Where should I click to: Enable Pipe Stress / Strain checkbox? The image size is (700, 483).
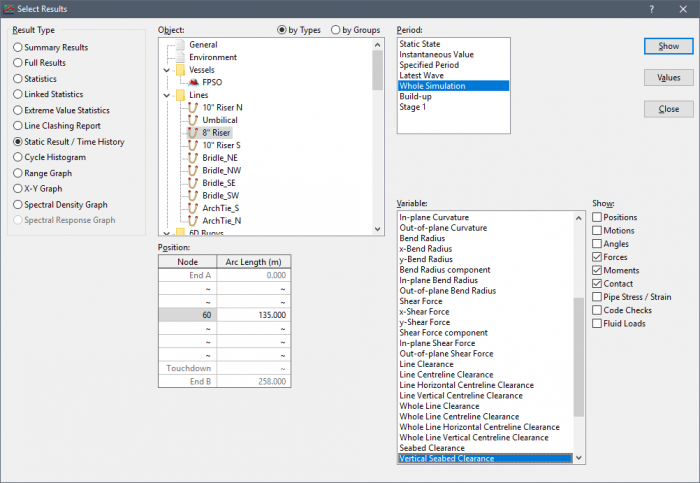597,297
